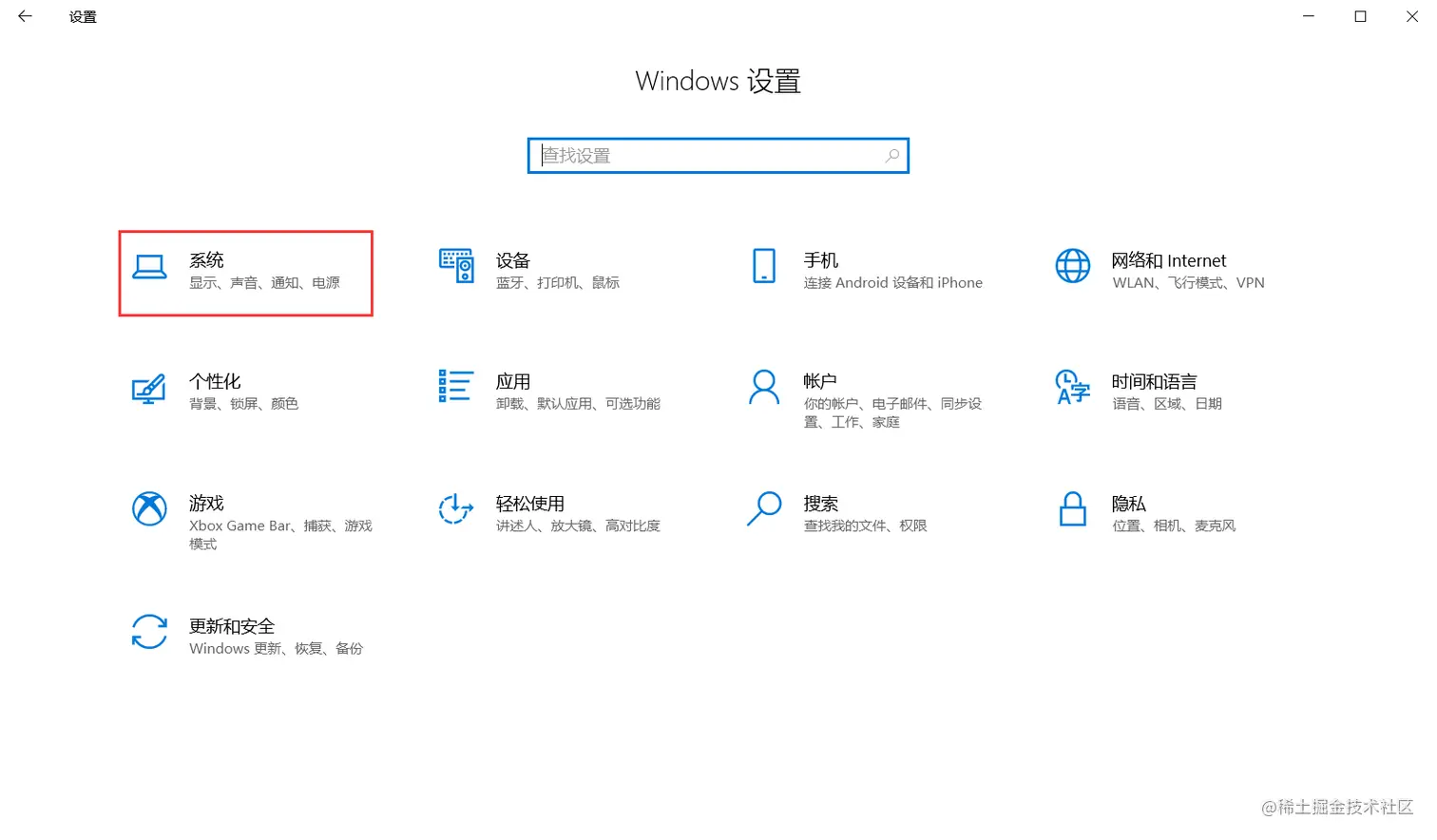The height and width of the screenshot is (840, 1437).
Task: Open 网络和 Internet settings title
Action: pyautogui.click(x=1169, y=260)
